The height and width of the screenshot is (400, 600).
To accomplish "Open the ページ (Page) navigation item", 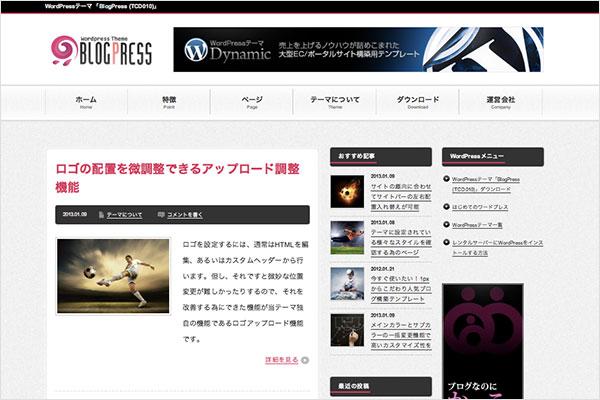I will click(x=252, y=103).
